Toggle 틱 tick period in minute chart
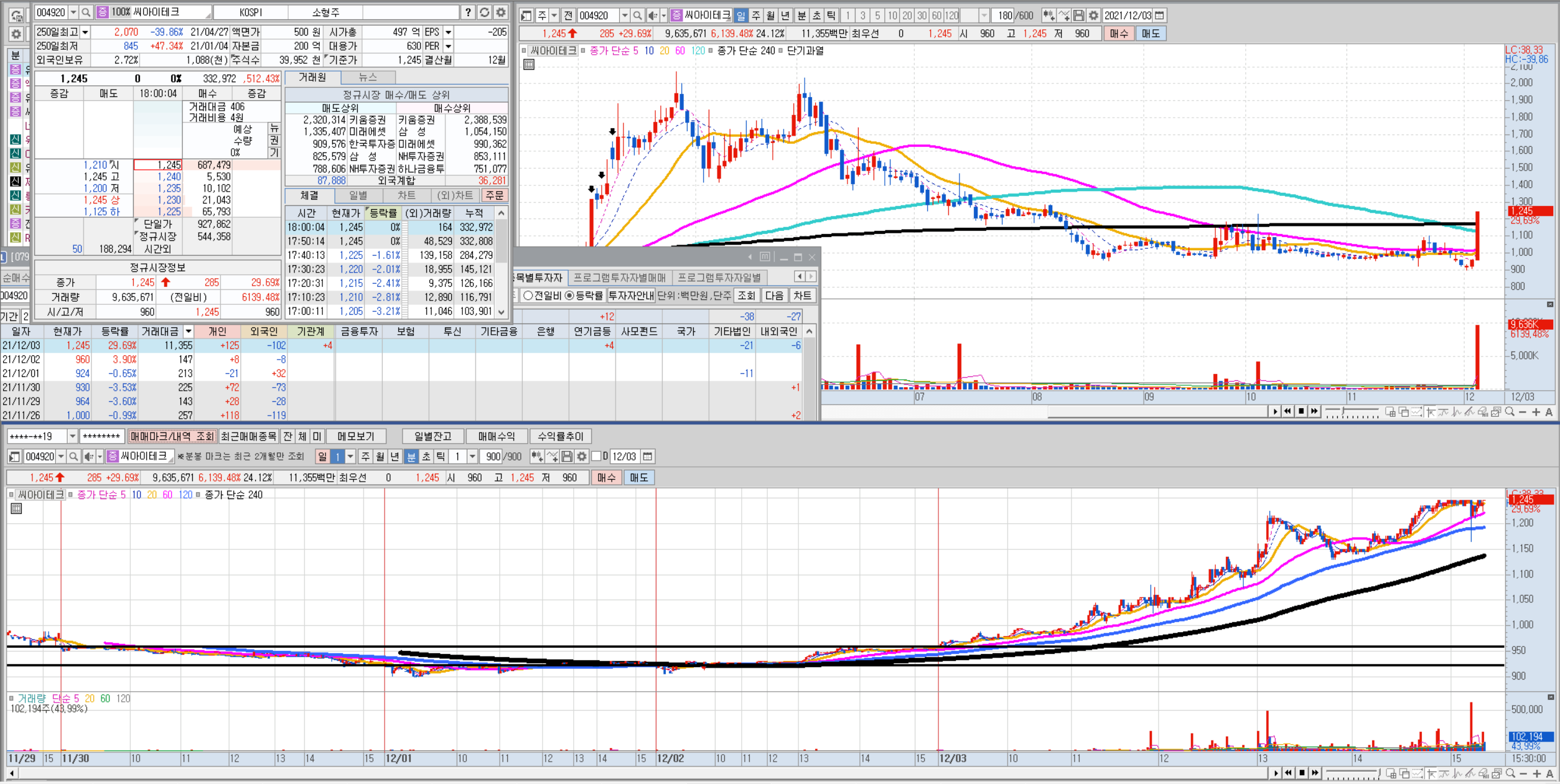This screenshot has width=1560, height=784. (x=441, y=457)
